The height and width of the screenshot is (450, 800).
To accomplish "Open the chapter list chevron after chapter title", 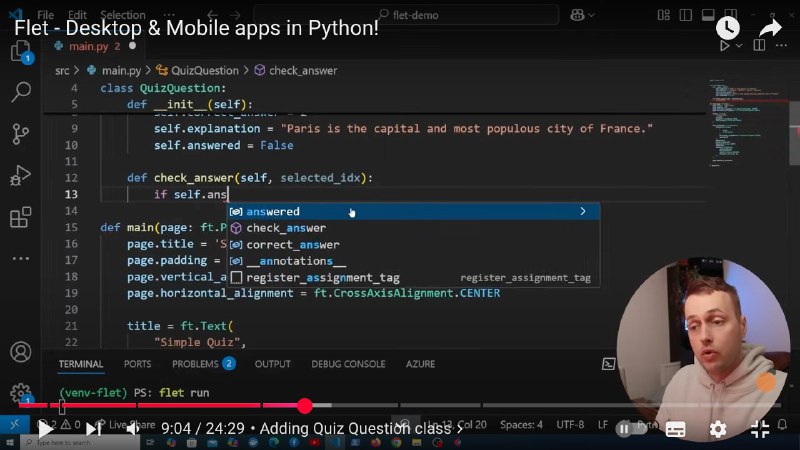I will pyautogui.click(x=459, y=429).
